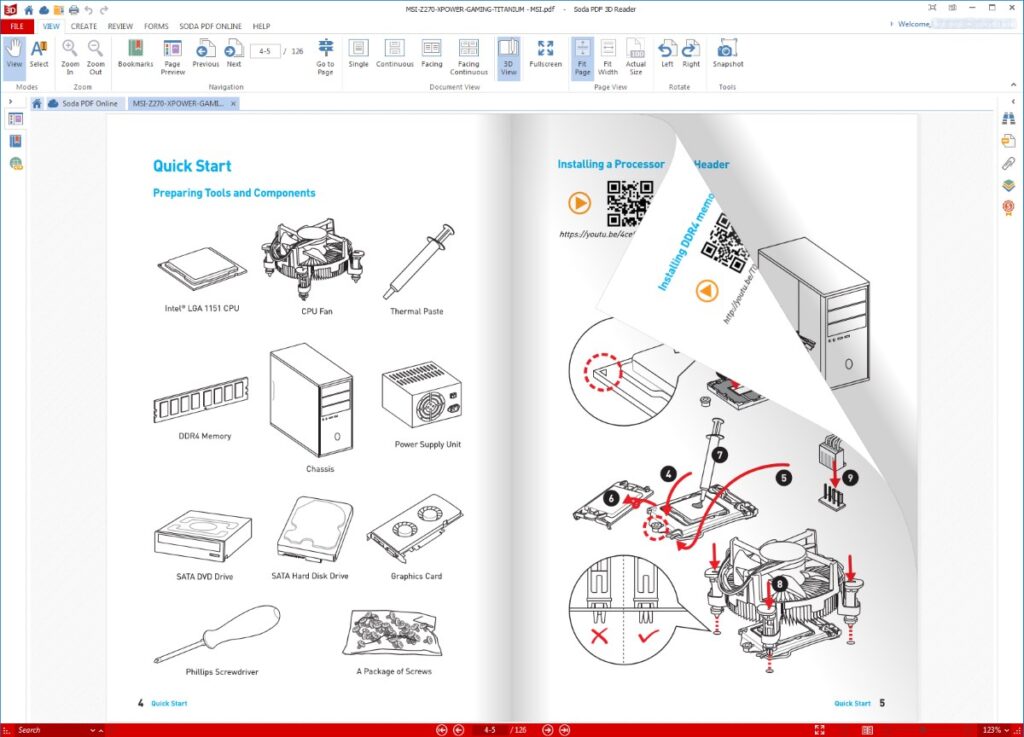Open the FILE menu

[x=17, y=26]
